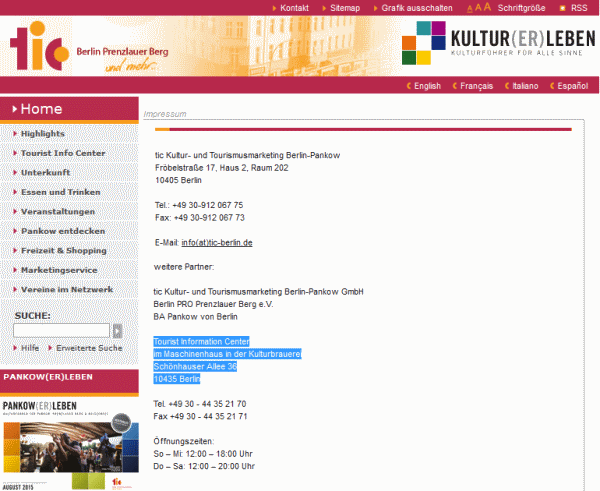Click the Fröbelstraße 17 address line
Image resolution: width=600 pixels, height=491 pixels.
[x=222, y=168]
